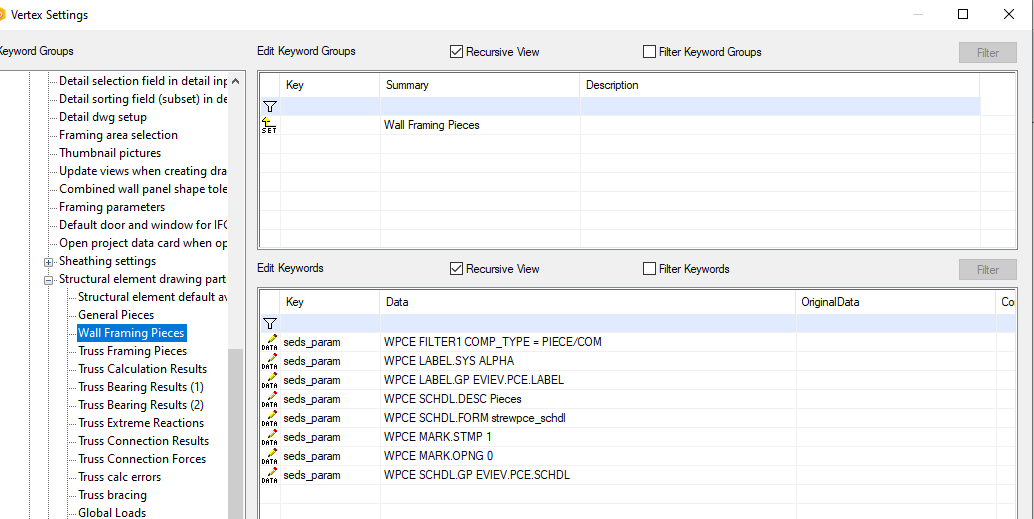Collapse the Structural element drawing tree node

tap(48, 280)
